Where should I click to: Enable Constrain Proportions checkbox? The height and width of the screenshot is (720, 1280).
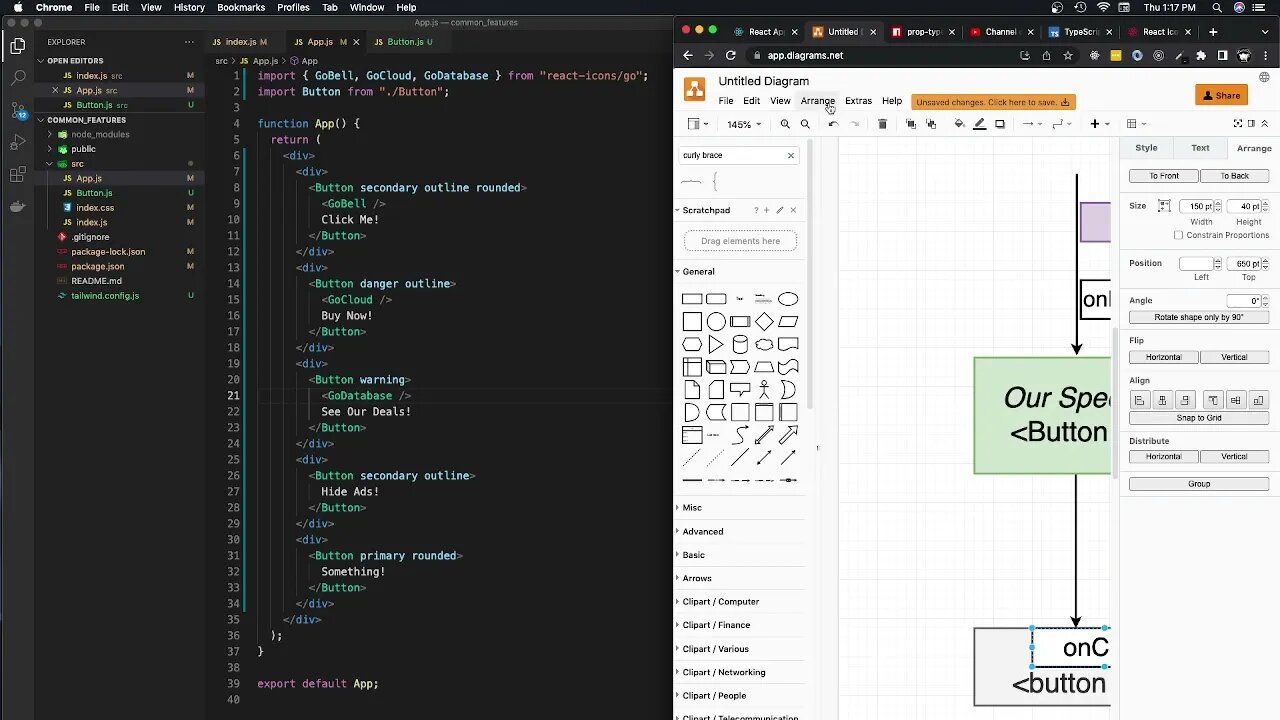1178,235
